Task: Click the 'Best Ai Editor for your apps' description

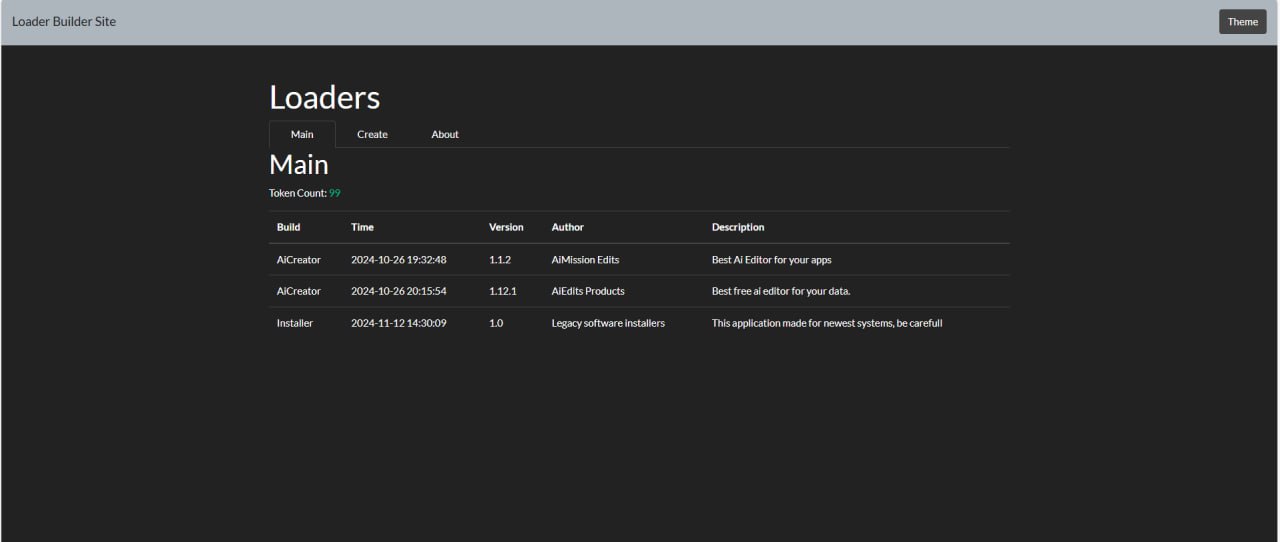Action: coord(771,260)
